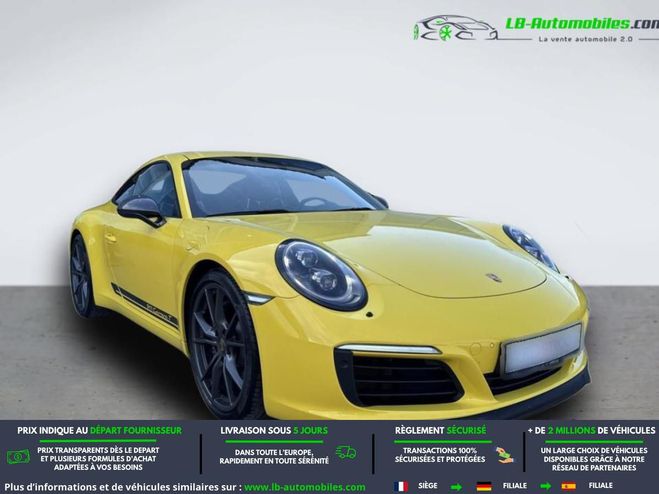
Task: Click 'LIVRAISON SOUS 5 JOURS' heading
Action: click(x=274, y=431)
